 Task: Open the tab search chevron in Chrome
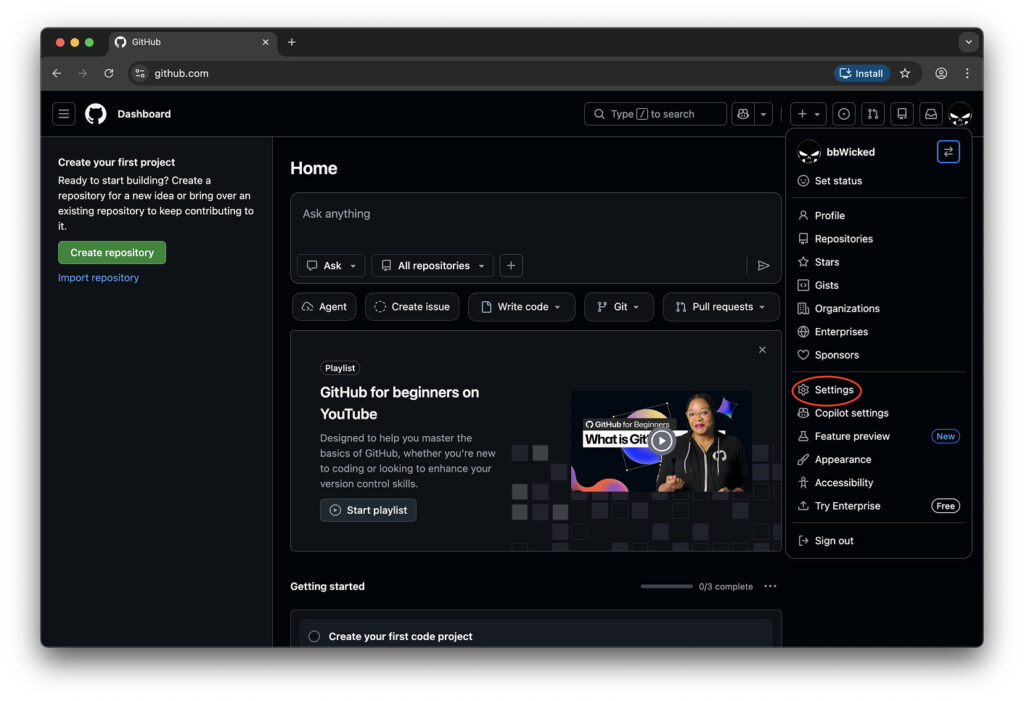[968, 42]
